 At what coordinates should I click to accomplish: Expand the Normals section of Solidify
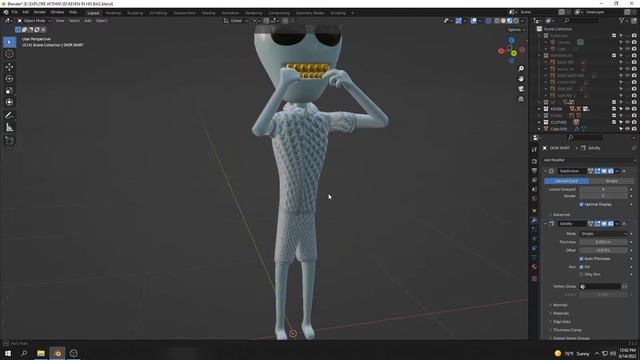click(x=559, y=305)
